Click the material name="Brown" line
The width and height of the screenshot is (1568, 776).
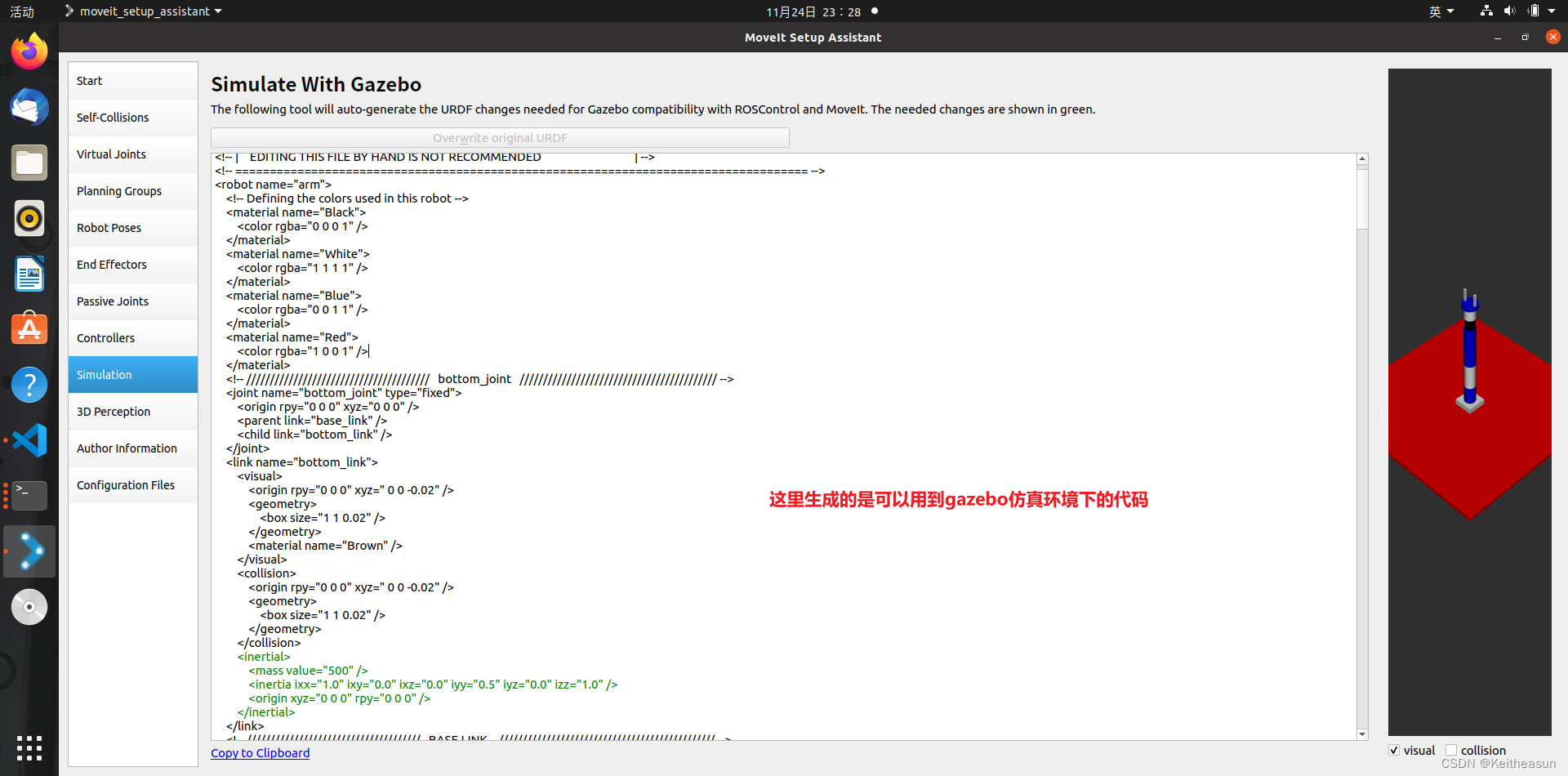point(325,546)
